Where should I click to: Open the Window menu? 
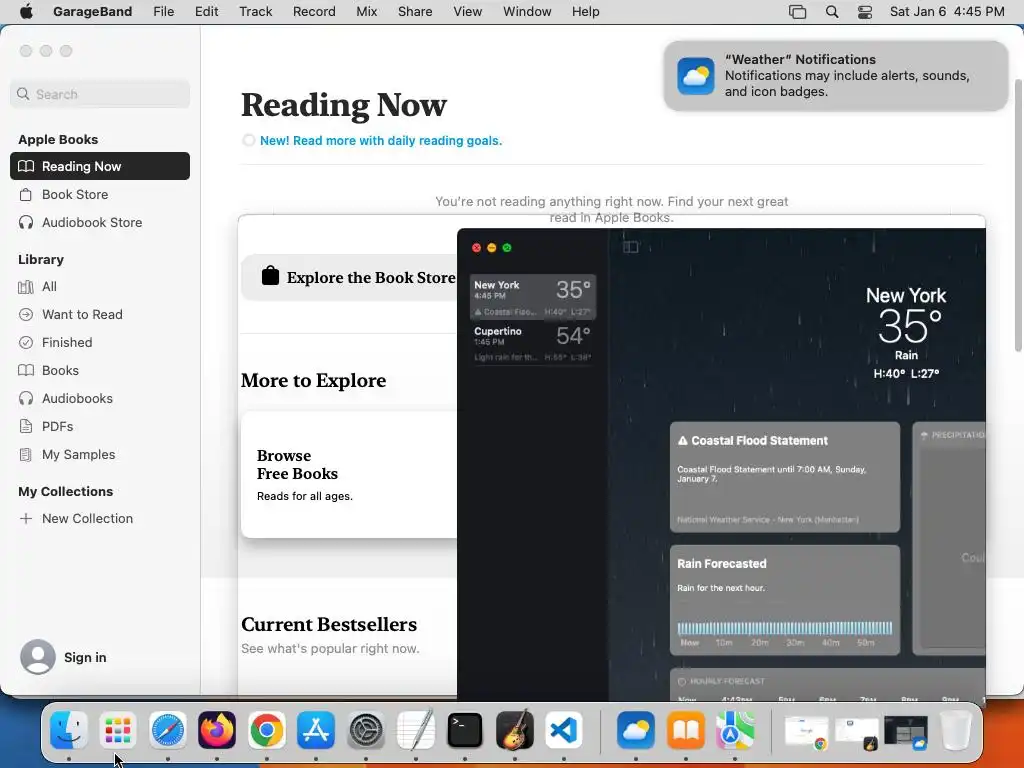pyautogui.click(x=527, y=12)
